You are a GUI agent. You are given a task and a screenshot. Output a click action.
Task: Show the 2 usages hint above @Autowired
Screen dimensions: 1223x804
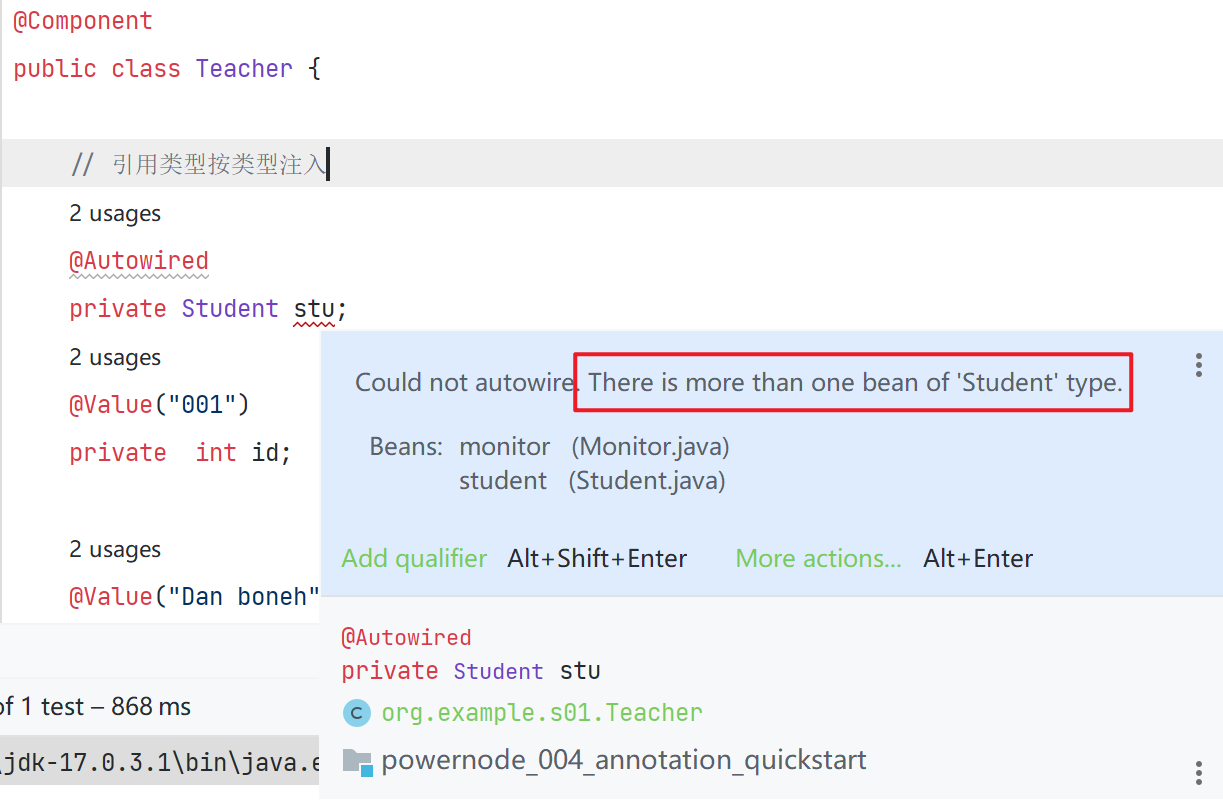tap(115, 214)
